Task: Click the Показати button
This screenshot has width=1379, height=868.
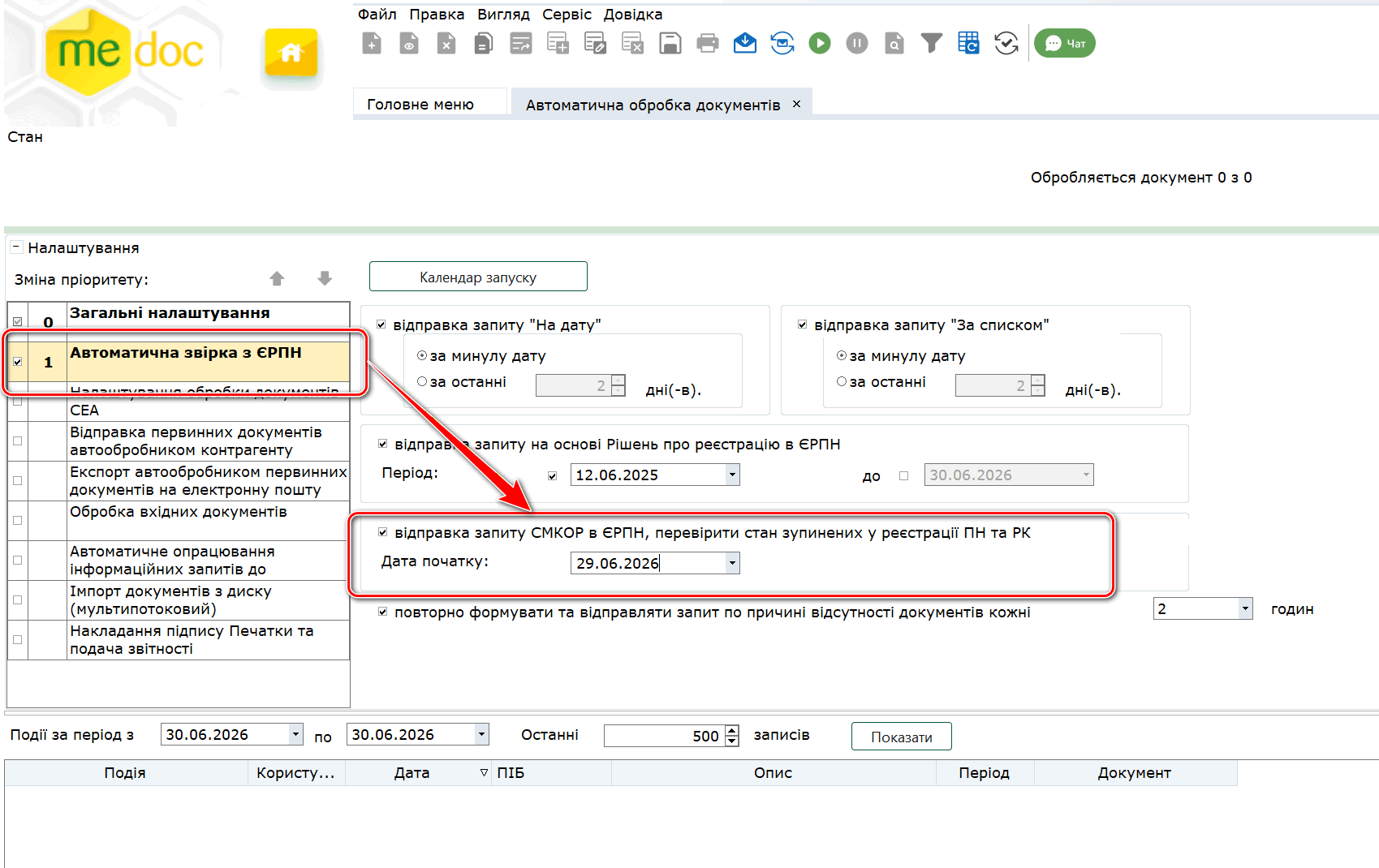Action: click(x=901, y=737)
